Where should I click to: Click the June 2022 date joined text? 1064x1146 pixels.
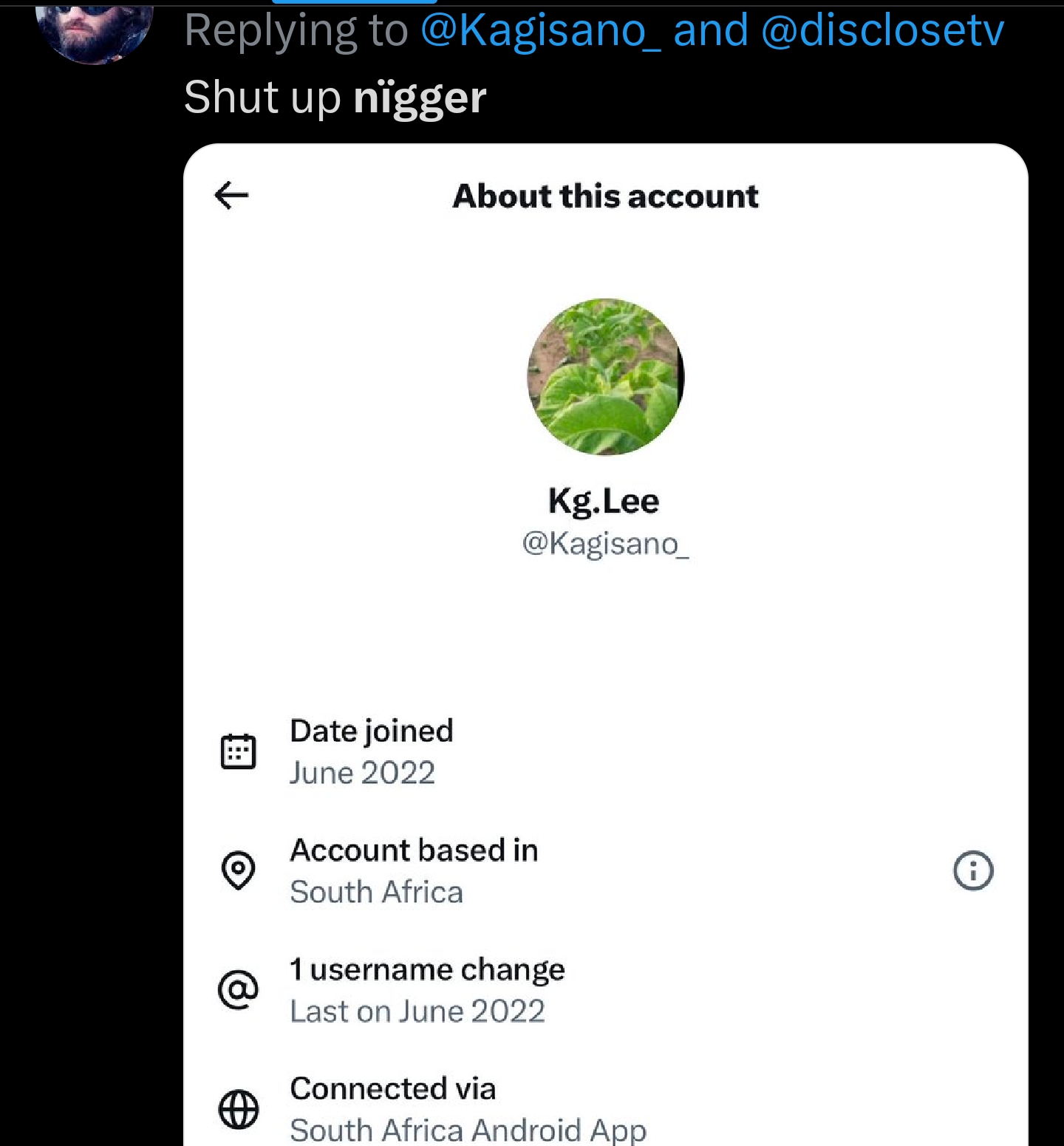pos(363,773)
